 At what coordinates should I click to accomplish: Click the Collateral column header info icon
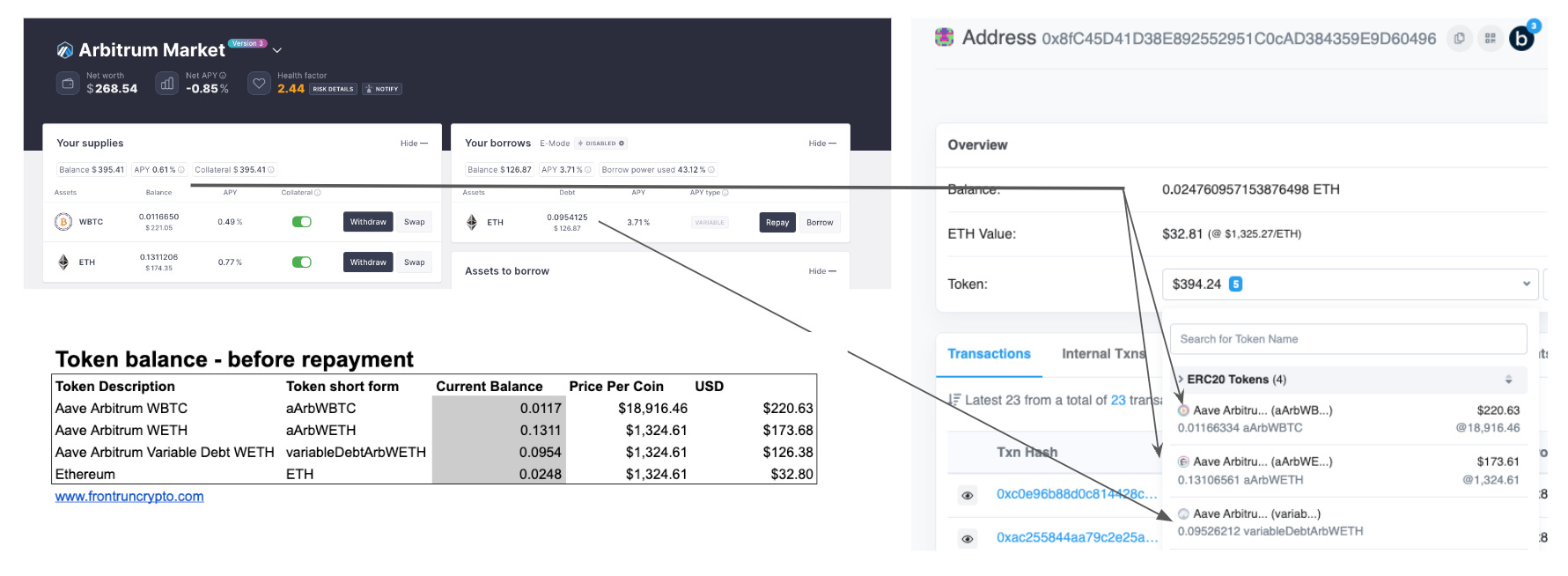(x=318, y=193)
